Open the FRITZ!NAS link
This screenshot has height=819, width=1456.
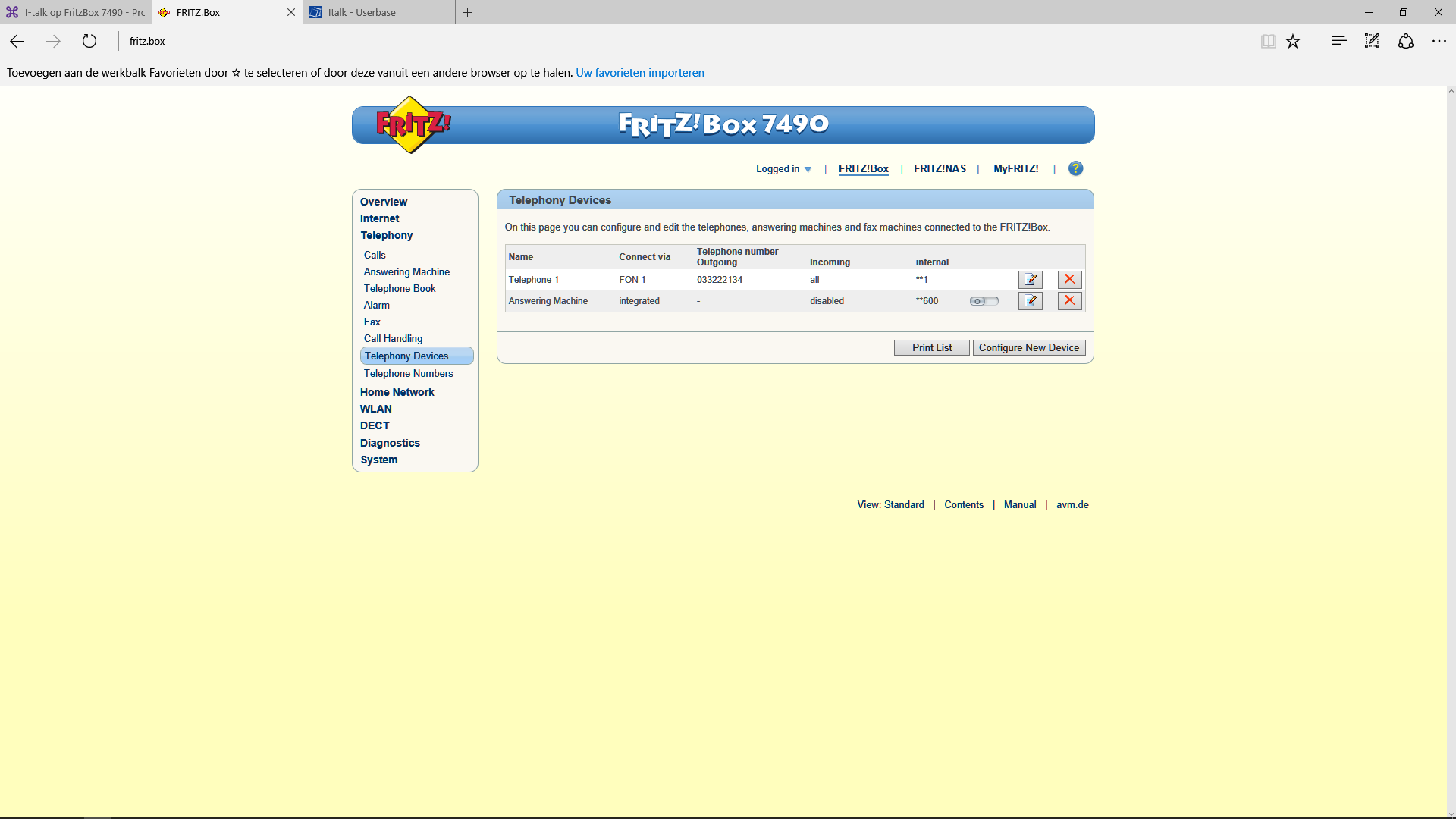[x=940, y=168]
